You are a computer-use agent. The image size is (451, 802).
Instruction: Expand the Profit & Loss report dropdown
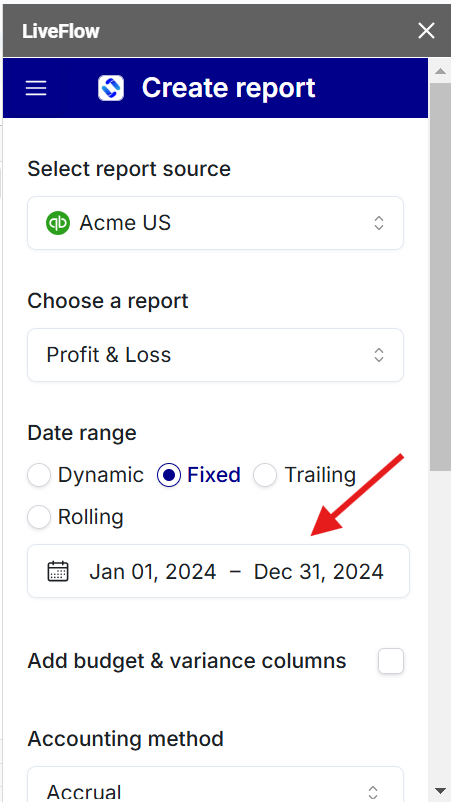(215, 355)
